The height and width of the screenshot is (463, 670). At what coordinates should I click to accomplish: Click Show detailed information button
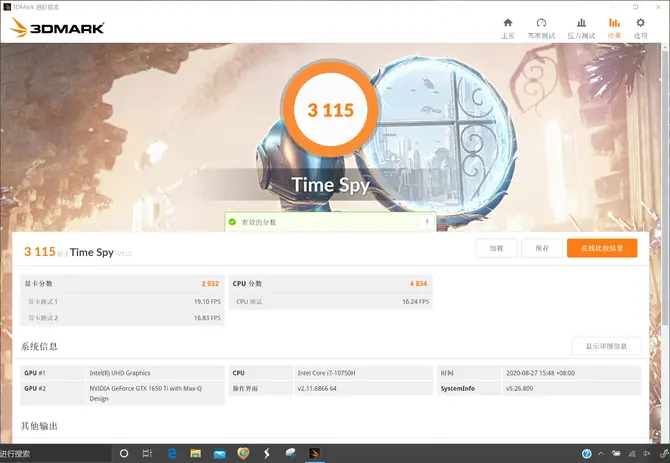tap(606, 346)
